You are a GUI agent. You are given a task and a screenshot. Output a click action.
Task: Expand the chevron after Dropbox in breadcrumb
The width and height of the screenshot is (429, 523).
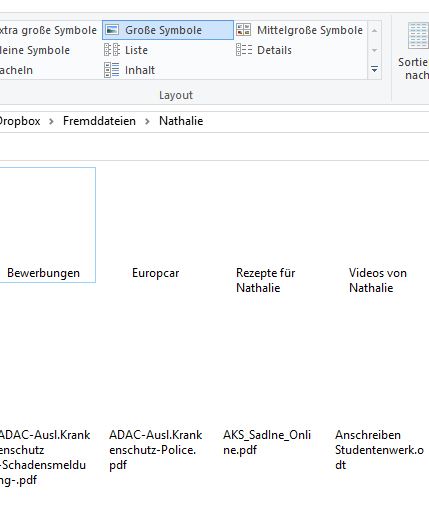click(51, 121)
